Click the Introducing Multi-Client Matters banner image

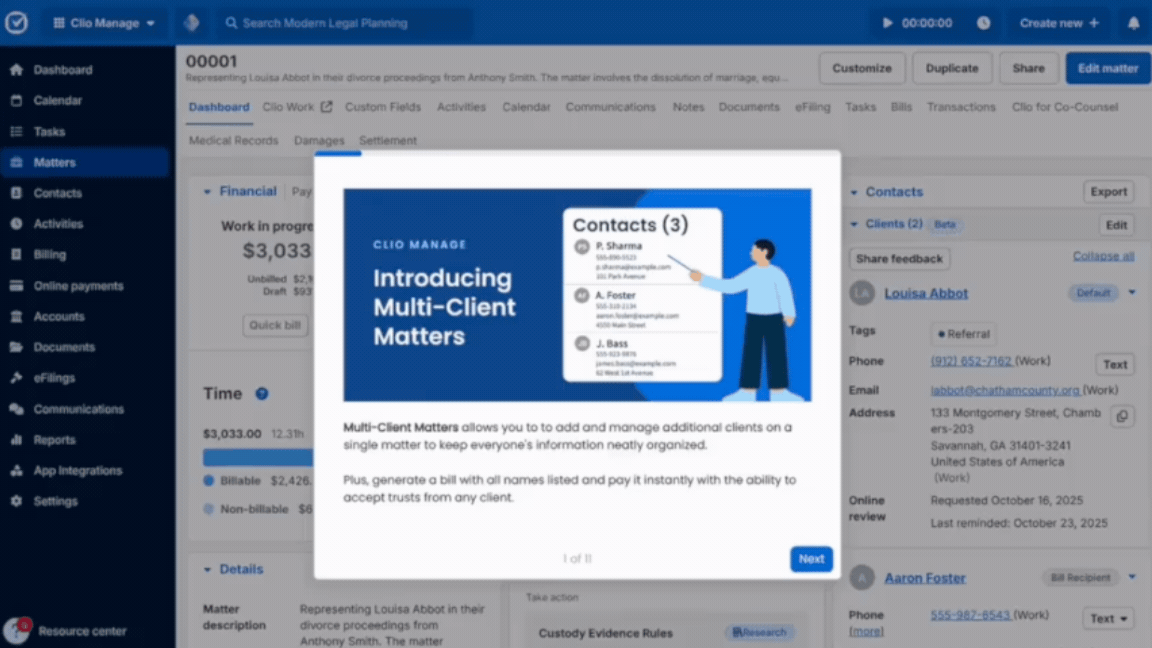pyautogui.click(x=577, y=295)
